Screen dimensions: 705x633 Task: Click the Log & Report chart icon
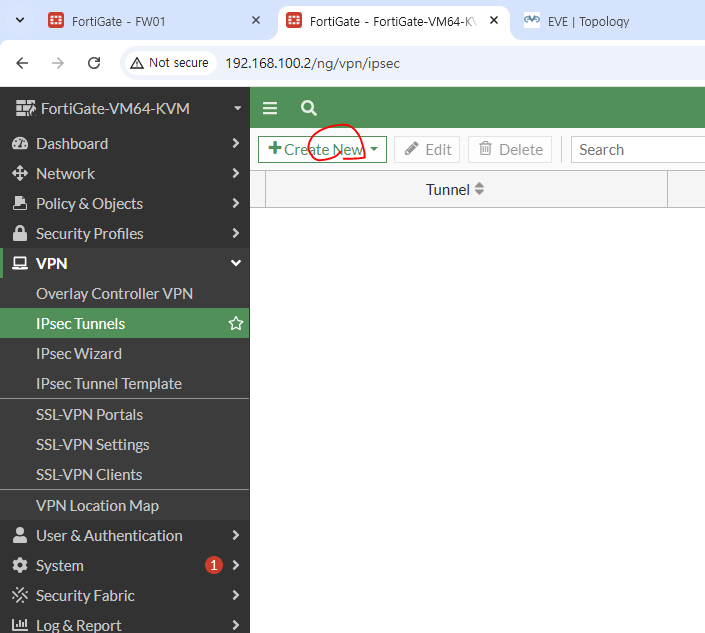pyautogui.click(x=20, y=624)
